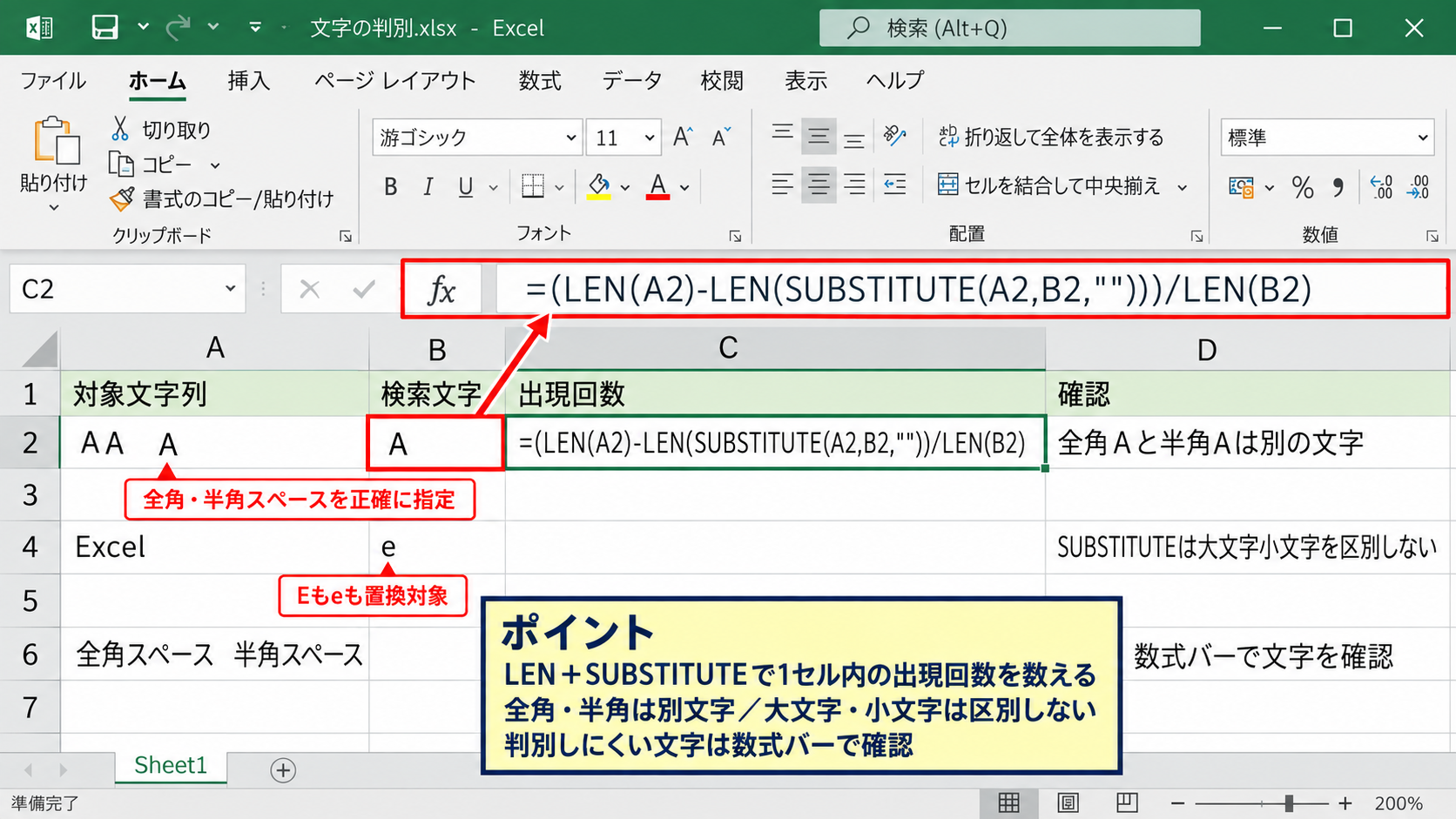Apply comma style number format
1456x819 pixels.
(x=1338, y=186)
